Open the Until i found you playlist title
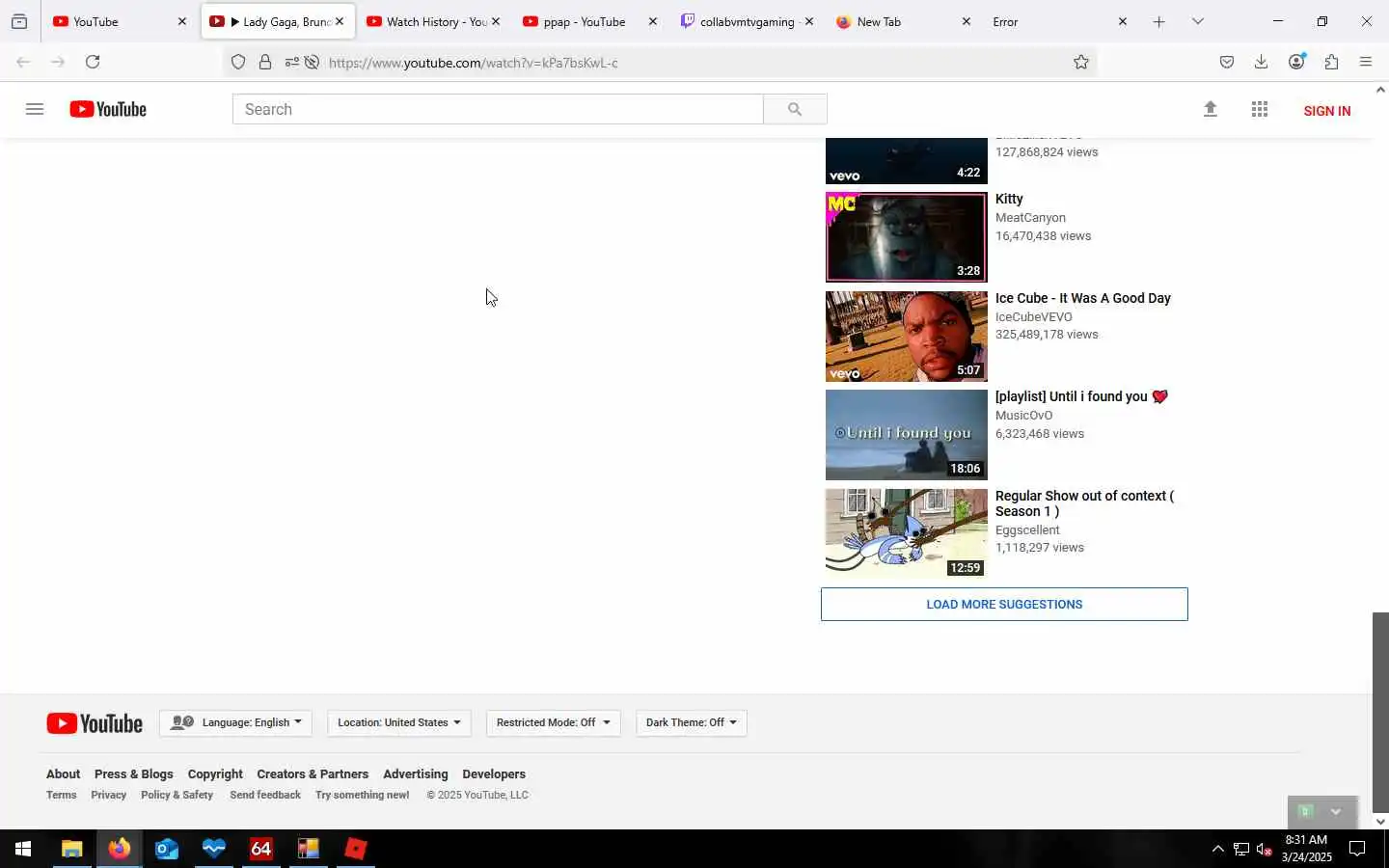 point(1081,396)
